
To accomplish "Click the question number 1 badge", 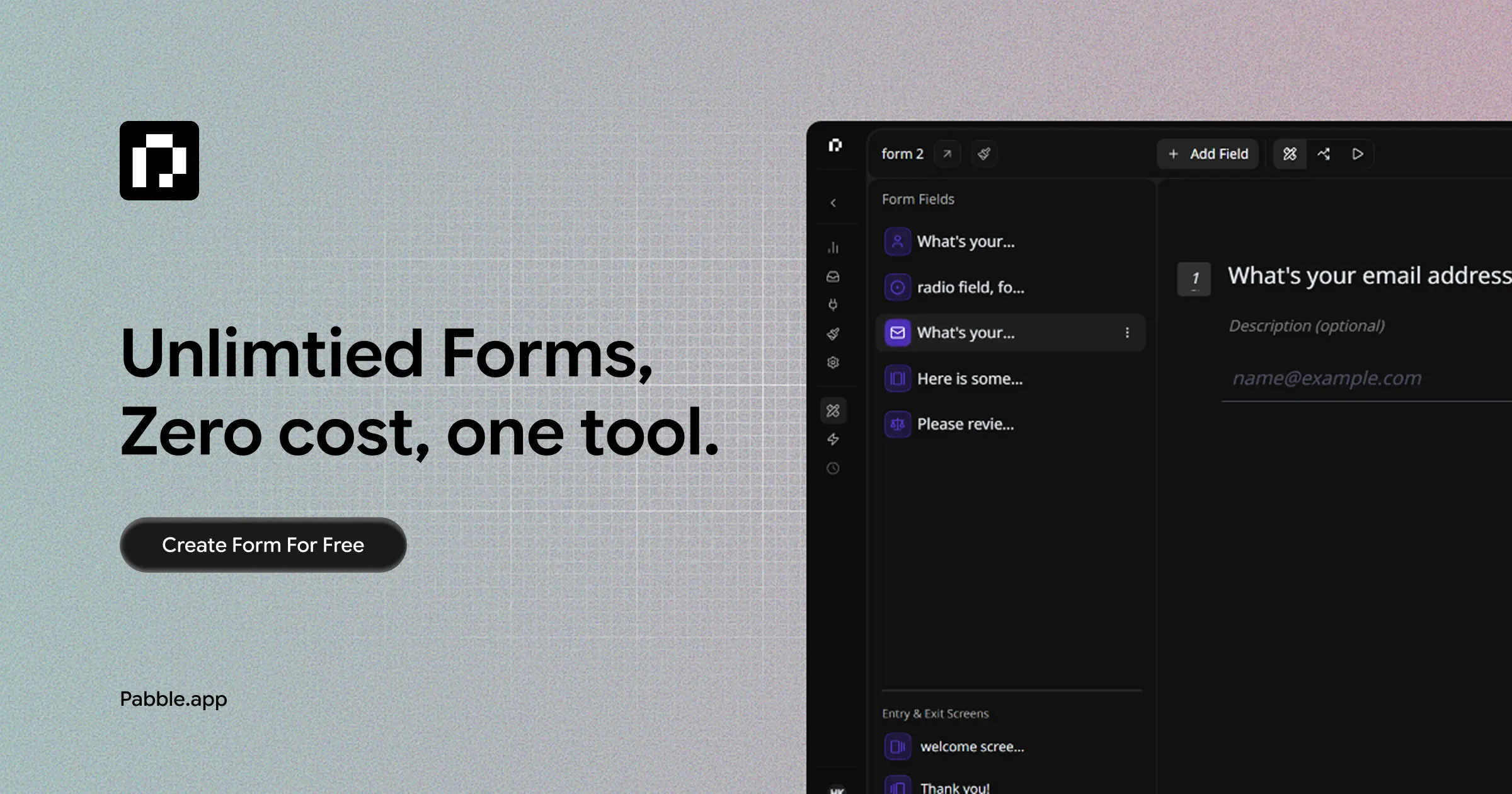I will point(1194,279).
